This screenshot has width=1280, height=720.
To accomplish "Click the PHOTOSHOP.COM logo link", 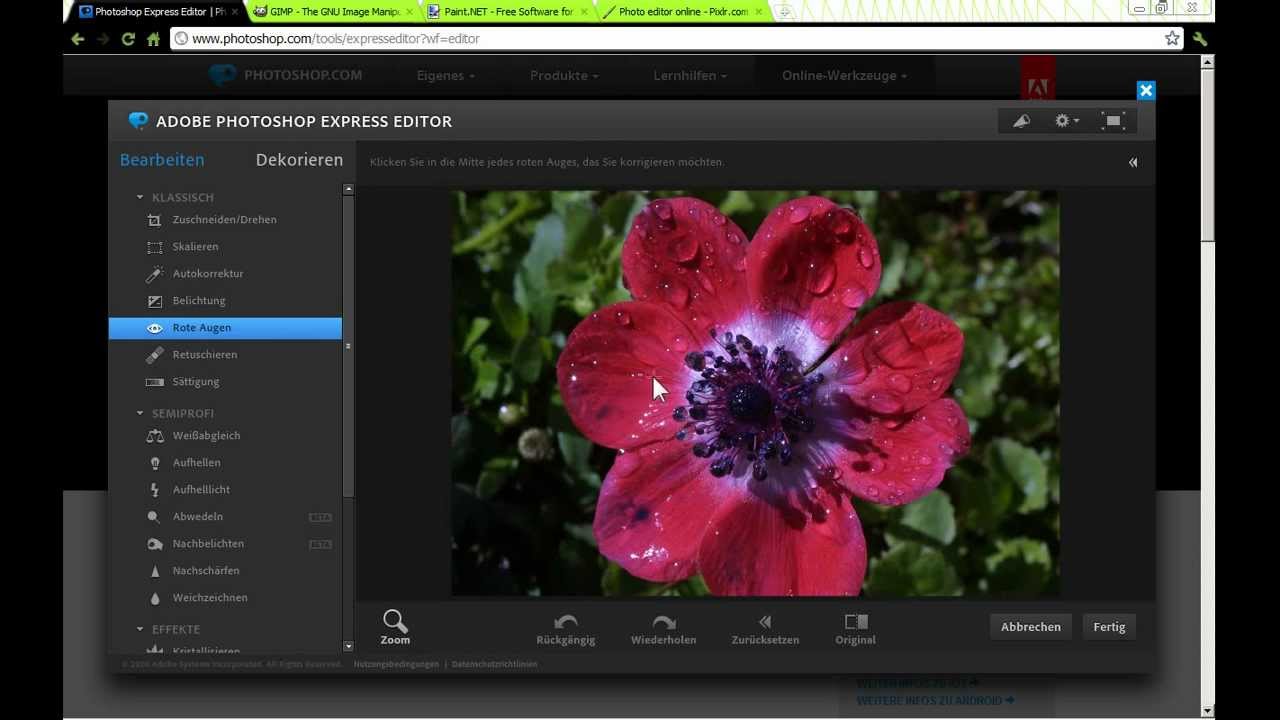I will click(286, 75).
